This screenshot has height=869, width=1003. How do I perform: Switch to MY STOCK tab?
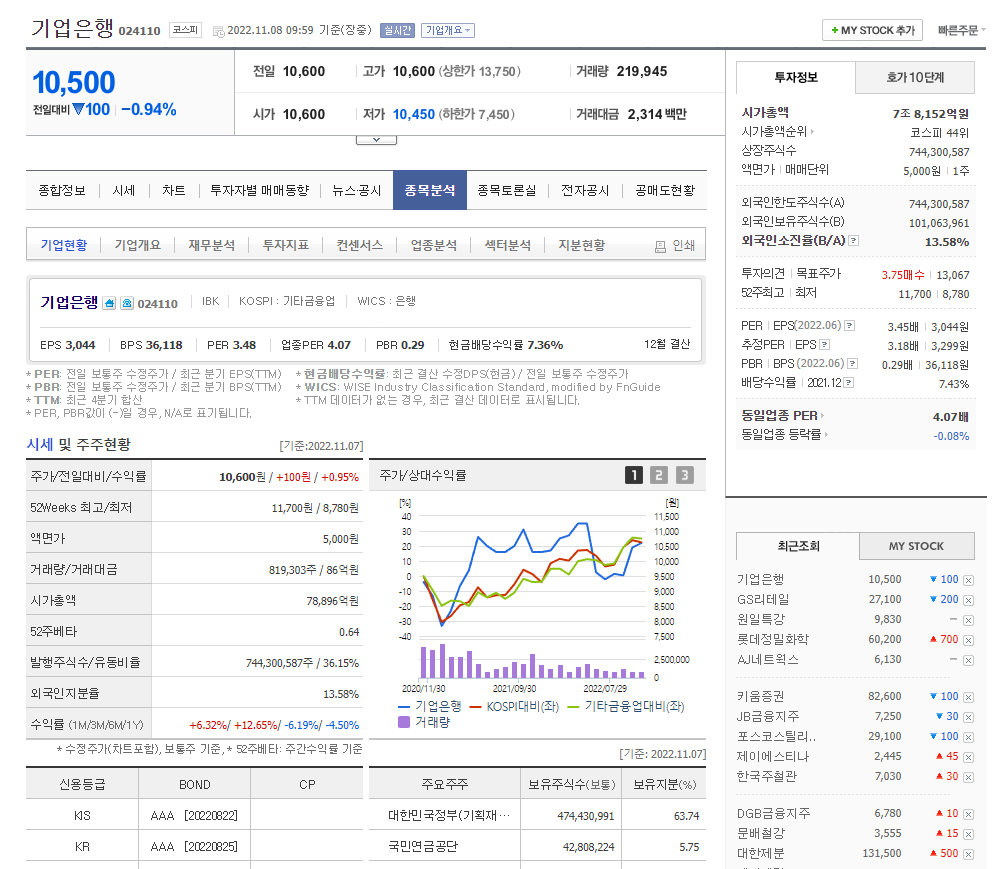pyautogui.click(x=916, y=546)
